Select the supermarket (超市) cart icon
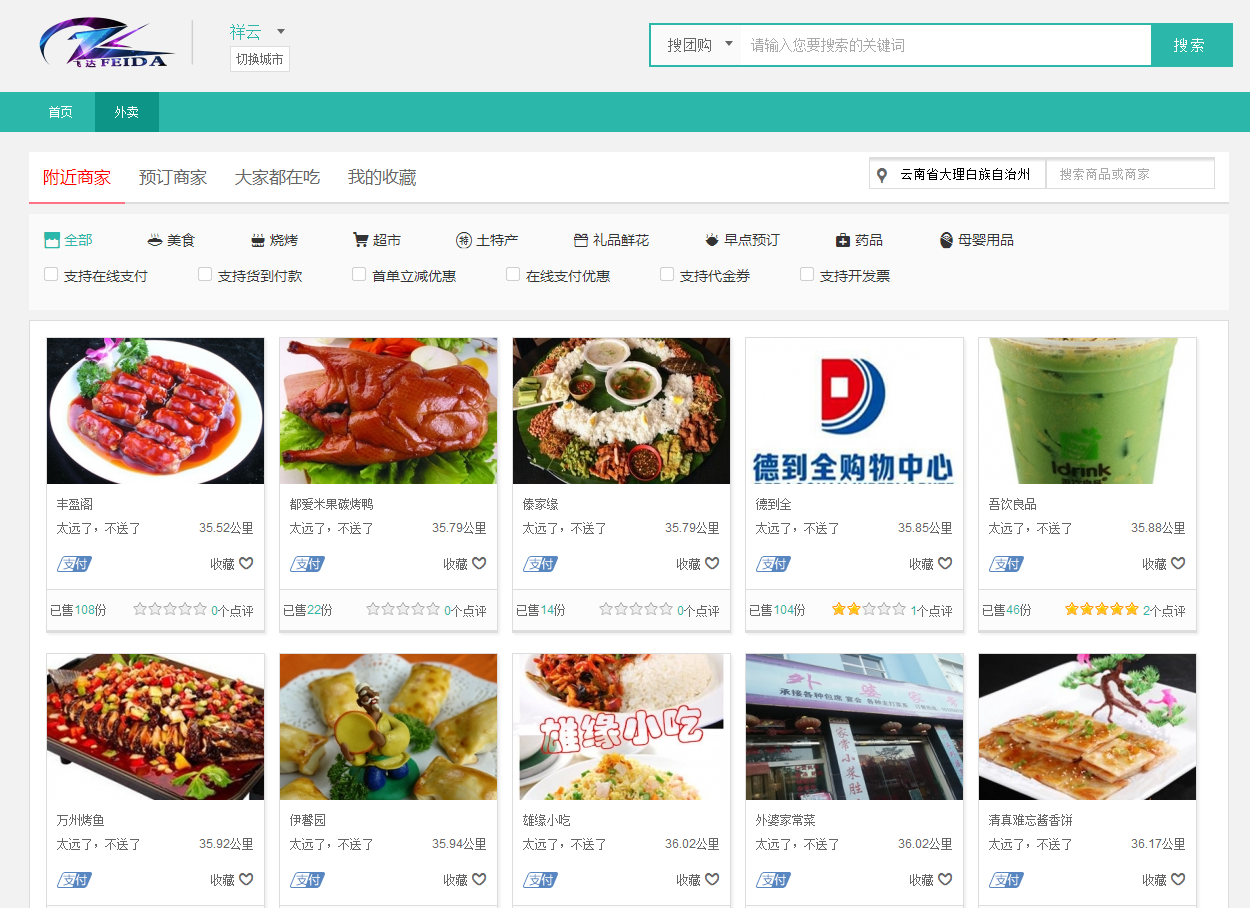The image size is (1250, 908). pyautogui.click(x=361, y=240)
